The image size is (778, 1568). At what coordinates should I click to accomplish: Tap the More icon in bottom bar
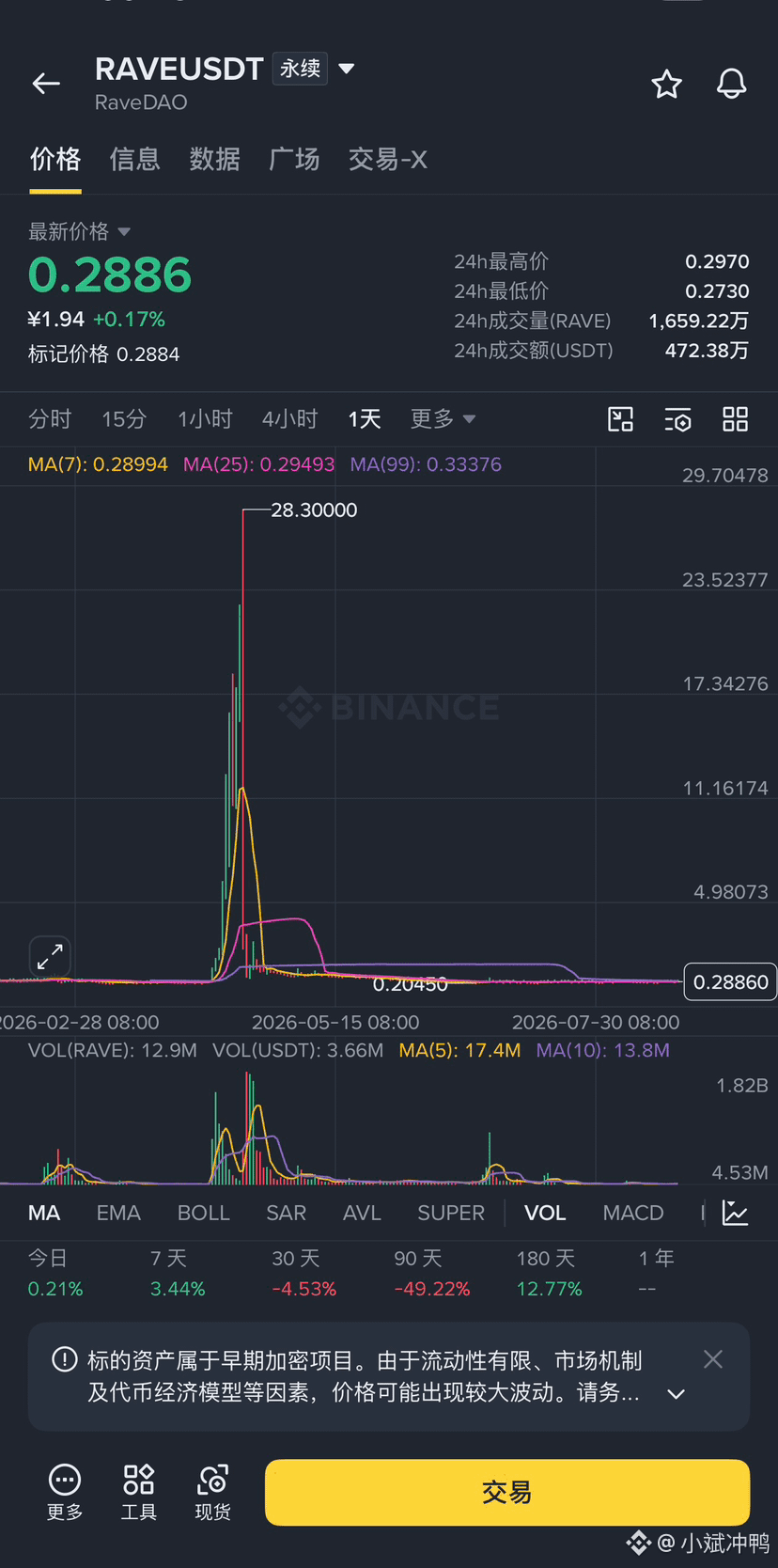[65, 1492]
